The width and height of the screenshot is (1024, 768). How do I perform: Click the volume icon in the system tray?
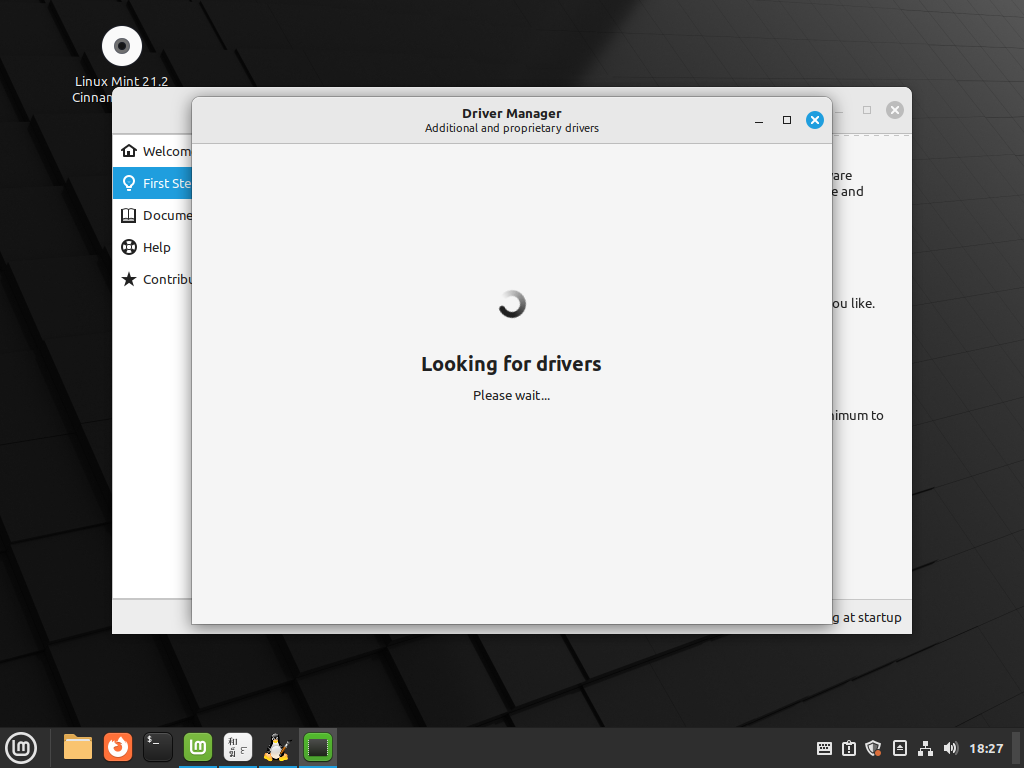pos(950,748)
